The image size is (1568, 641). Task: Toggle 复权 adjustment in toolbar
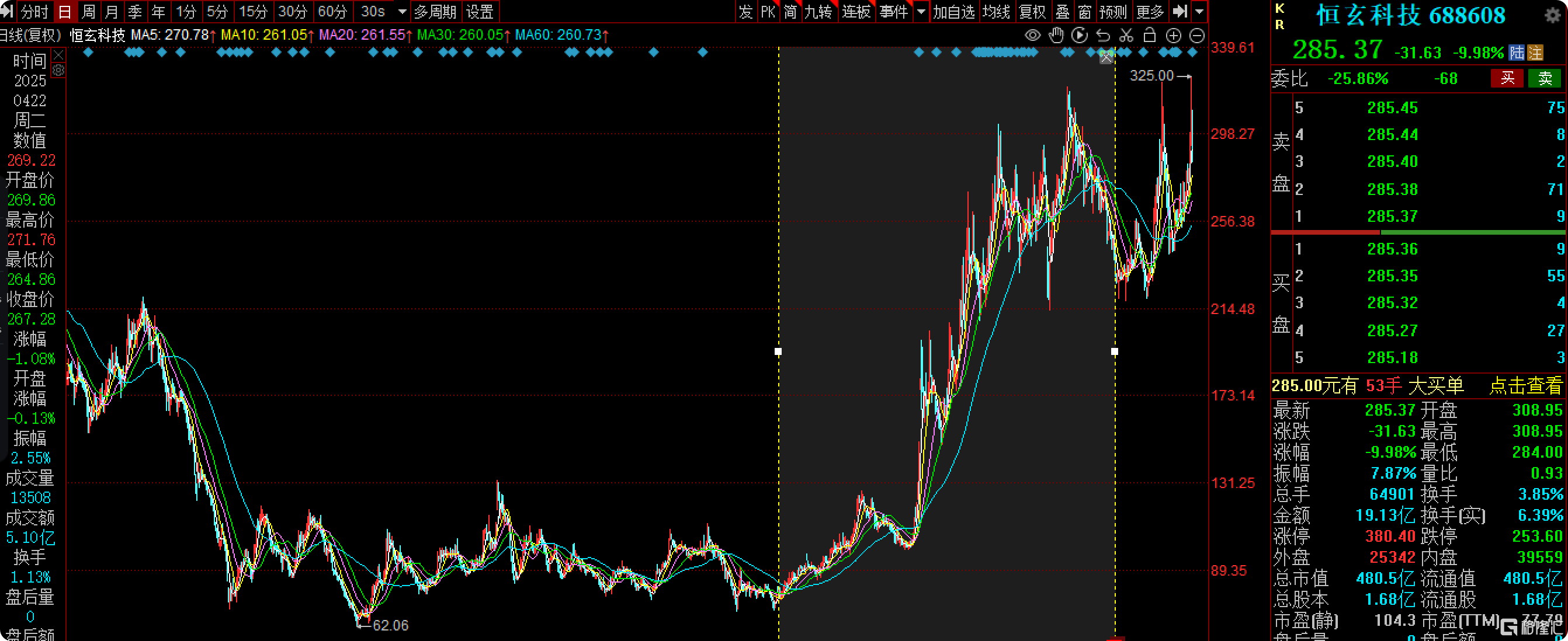point(1032,12)
